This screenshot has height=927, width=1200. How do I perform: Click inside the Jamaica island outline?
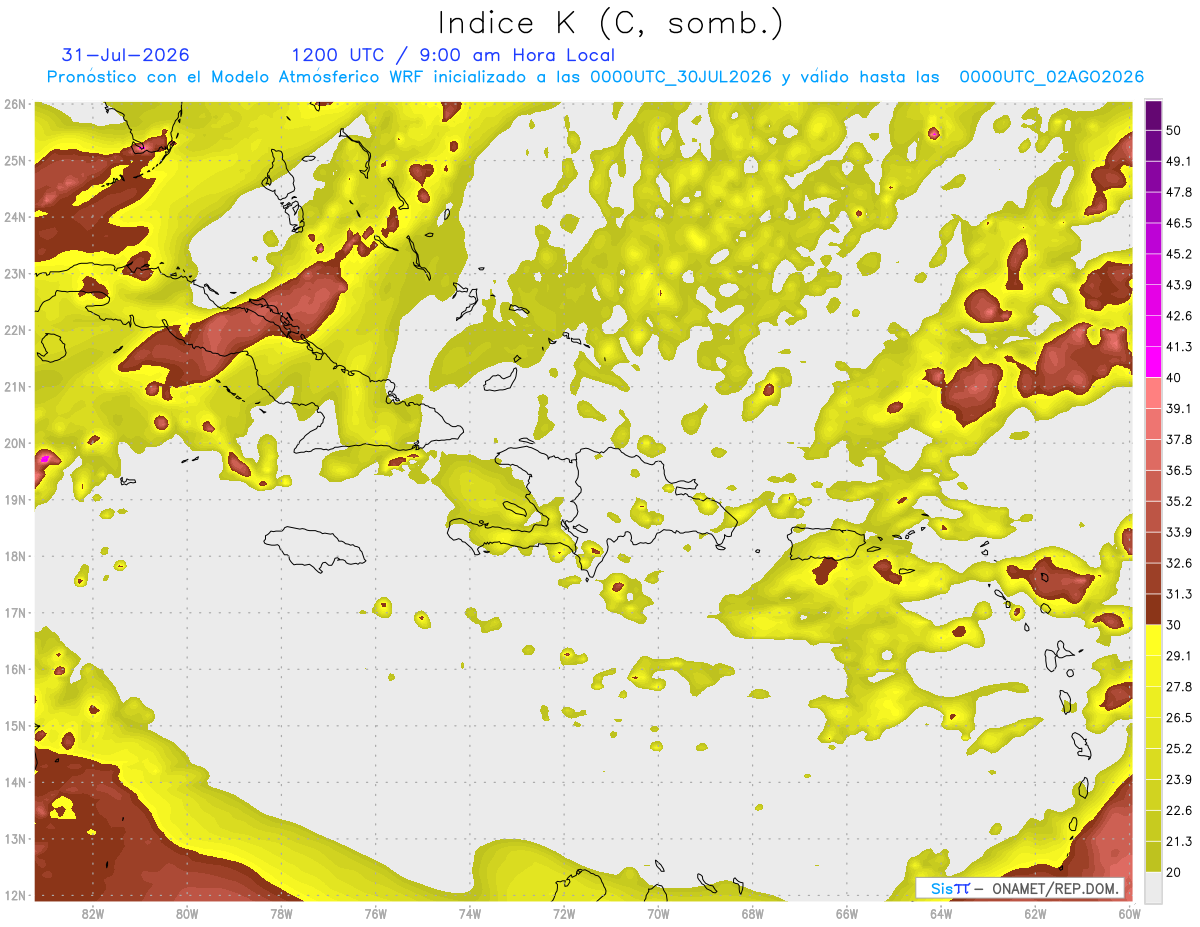[315, 548]
